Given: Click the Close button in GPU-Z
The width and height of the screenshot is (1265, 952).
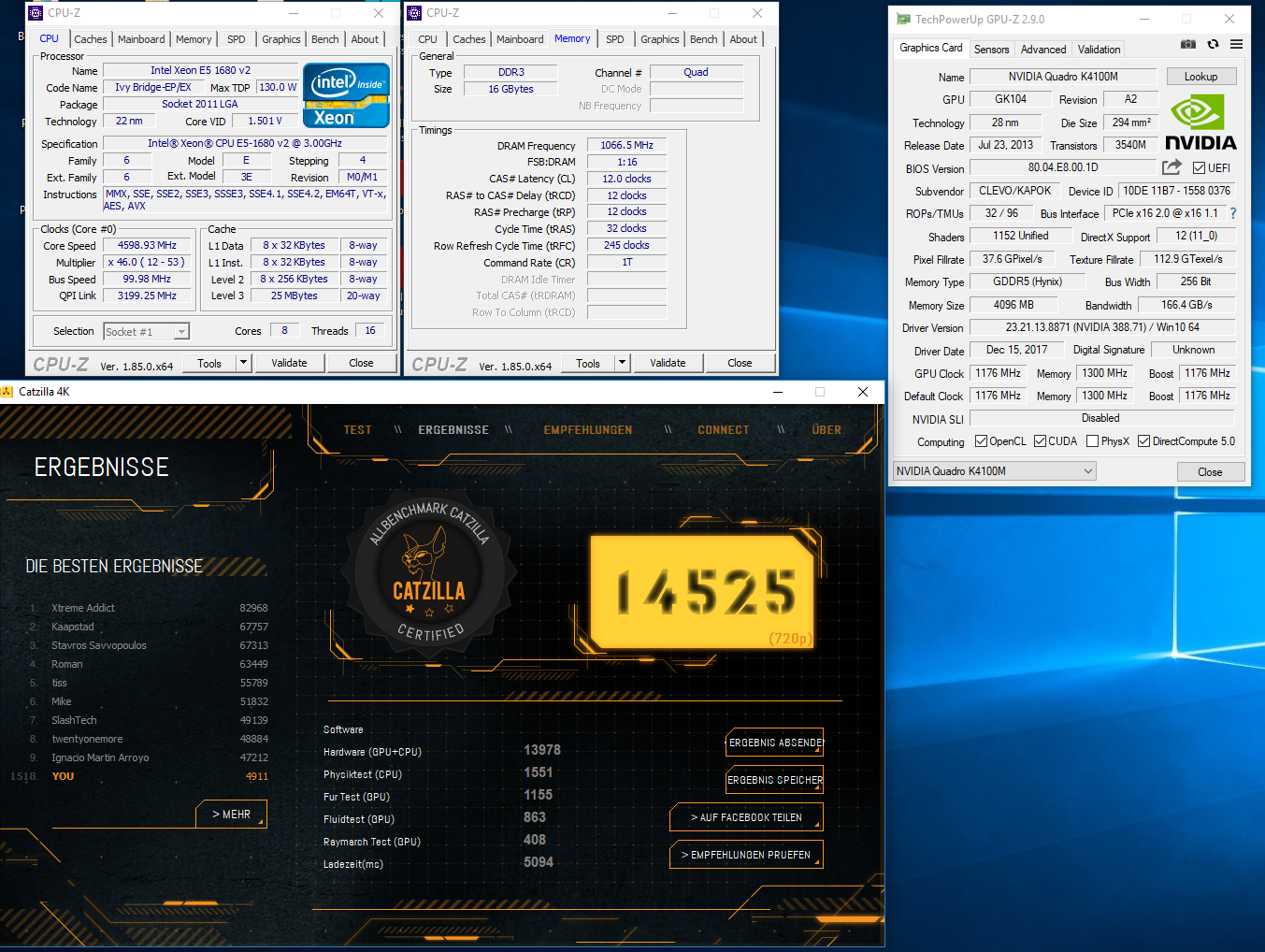Looking at the screenshot, I should [x=1210, y=472].
